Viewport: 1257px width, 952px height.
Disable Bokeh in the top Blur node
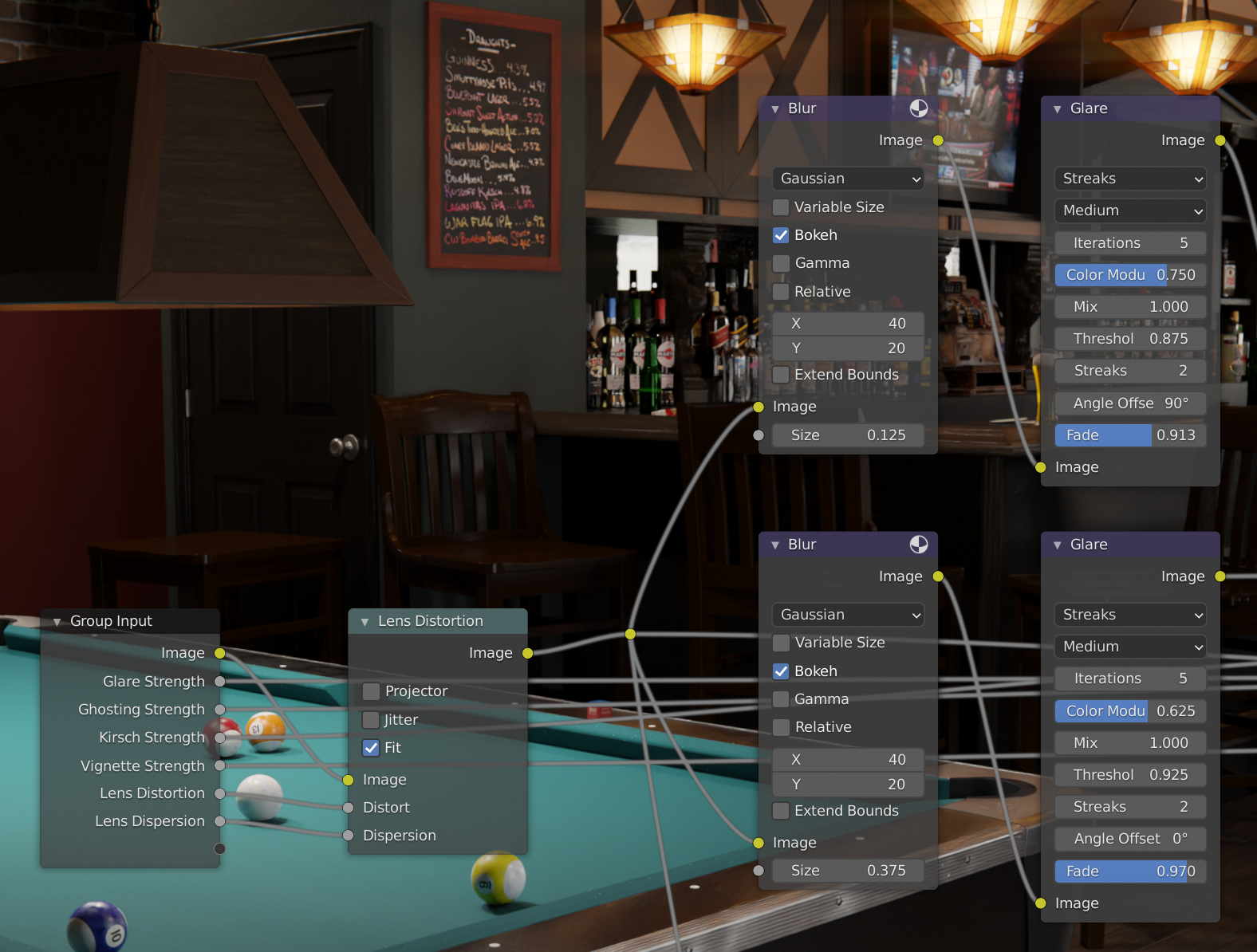781,235
